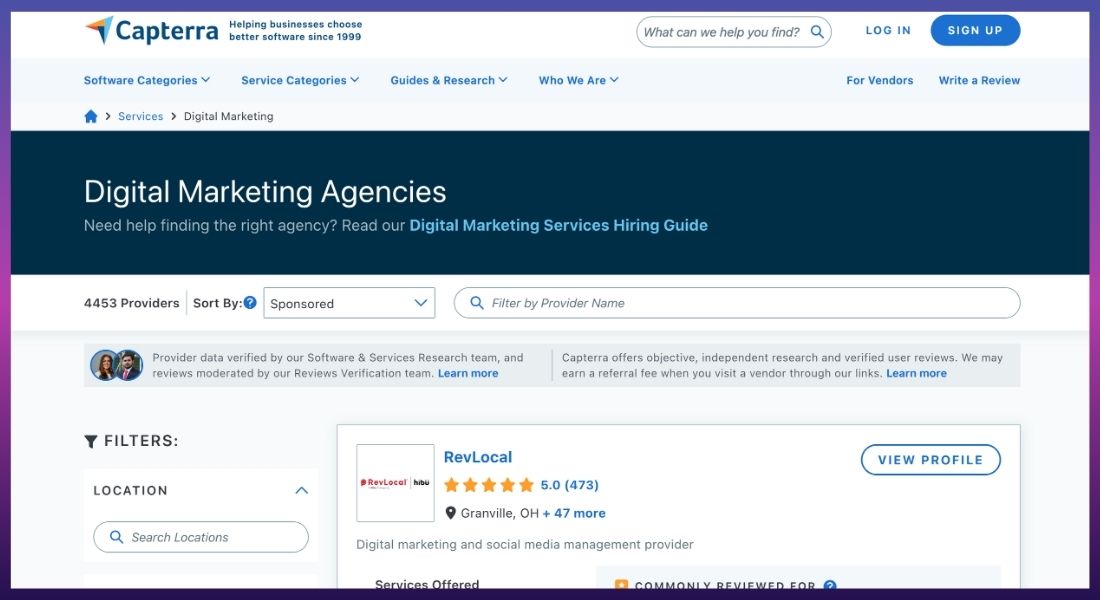Click the Services breadcrumb link
The width and height of the screenshot is (1100, 600).
[x=140, y=116]
